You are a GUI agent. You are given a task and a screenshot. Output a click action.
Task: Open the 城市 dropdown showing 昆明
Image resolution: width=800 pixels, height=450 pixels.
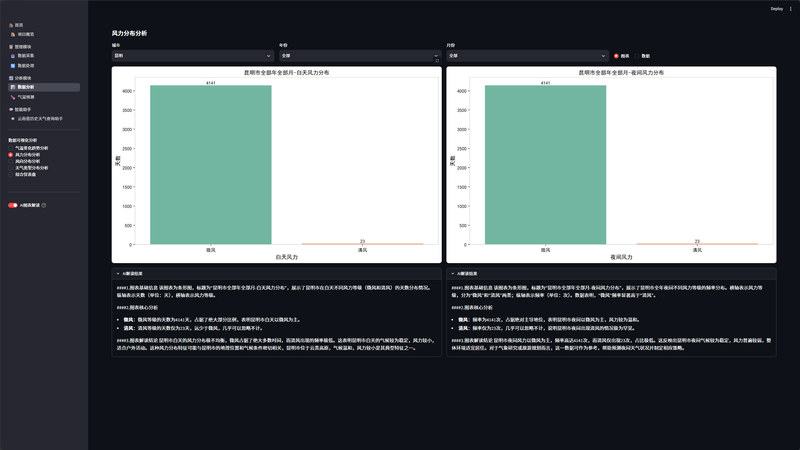click(x=192, y=56)
